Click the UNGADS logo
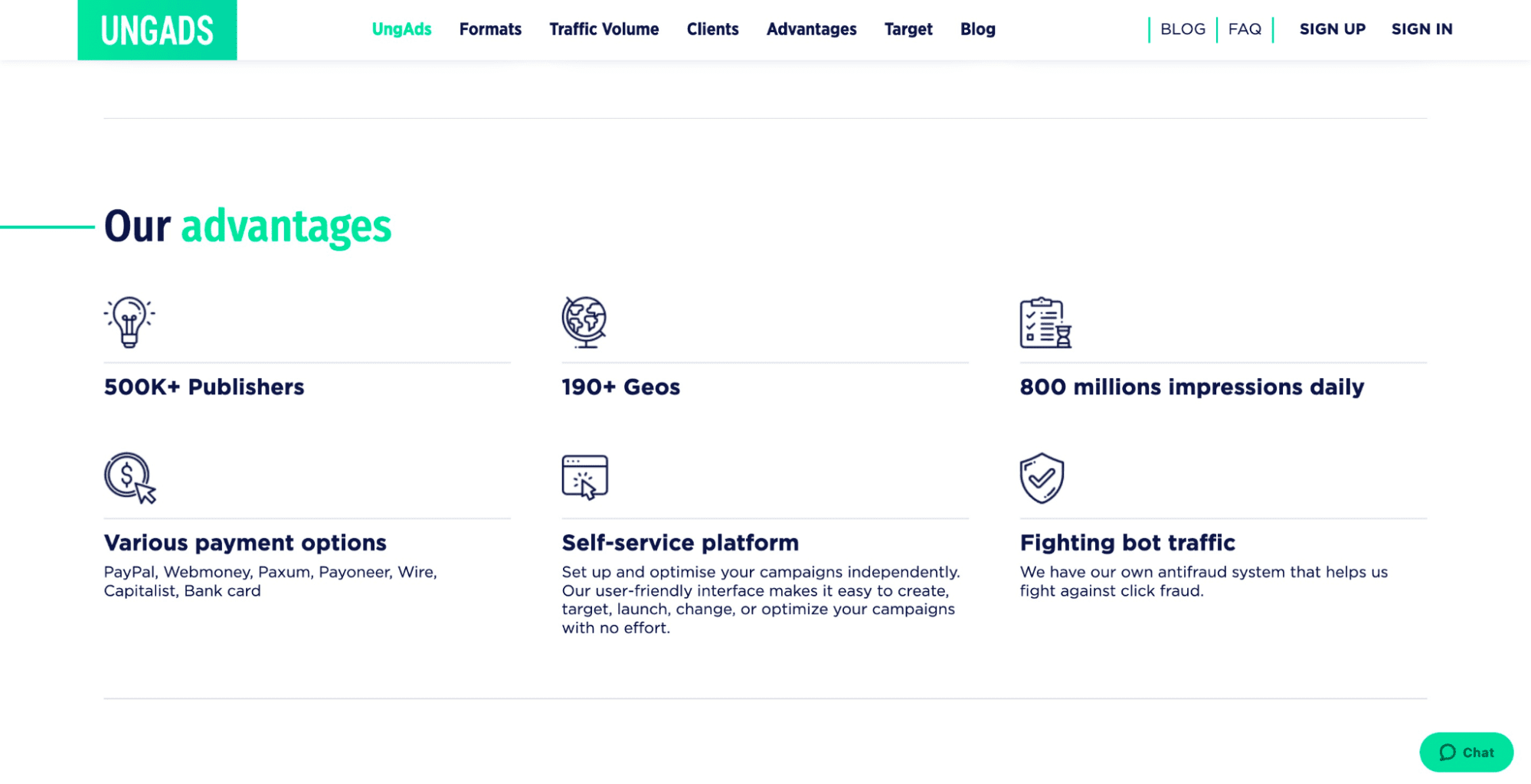This screenshot has height=784, width=1531. (157, 30)
